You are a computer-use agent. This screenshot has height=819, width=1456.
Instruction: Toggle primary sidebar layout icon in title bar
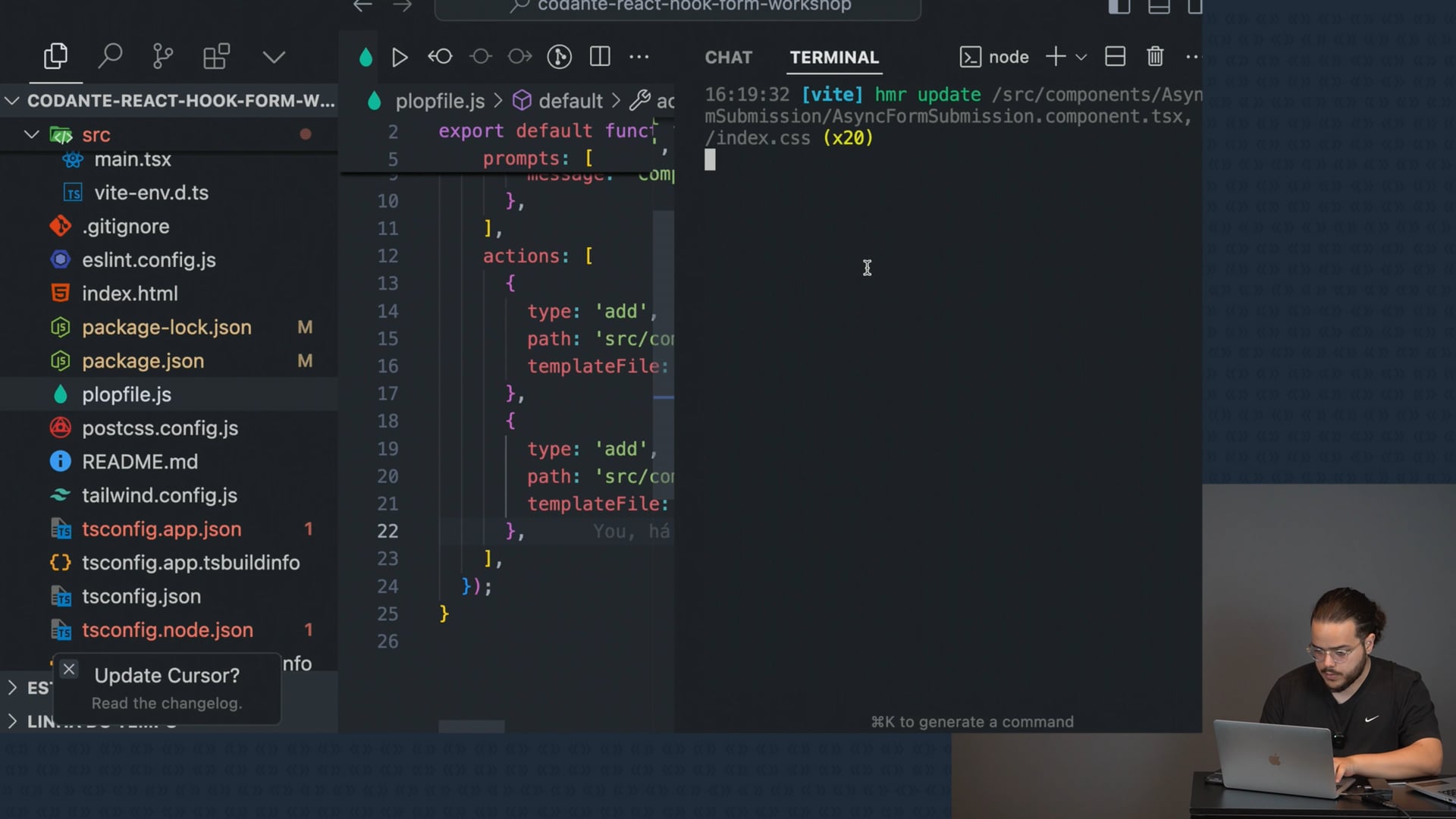tap(1119, 7)
